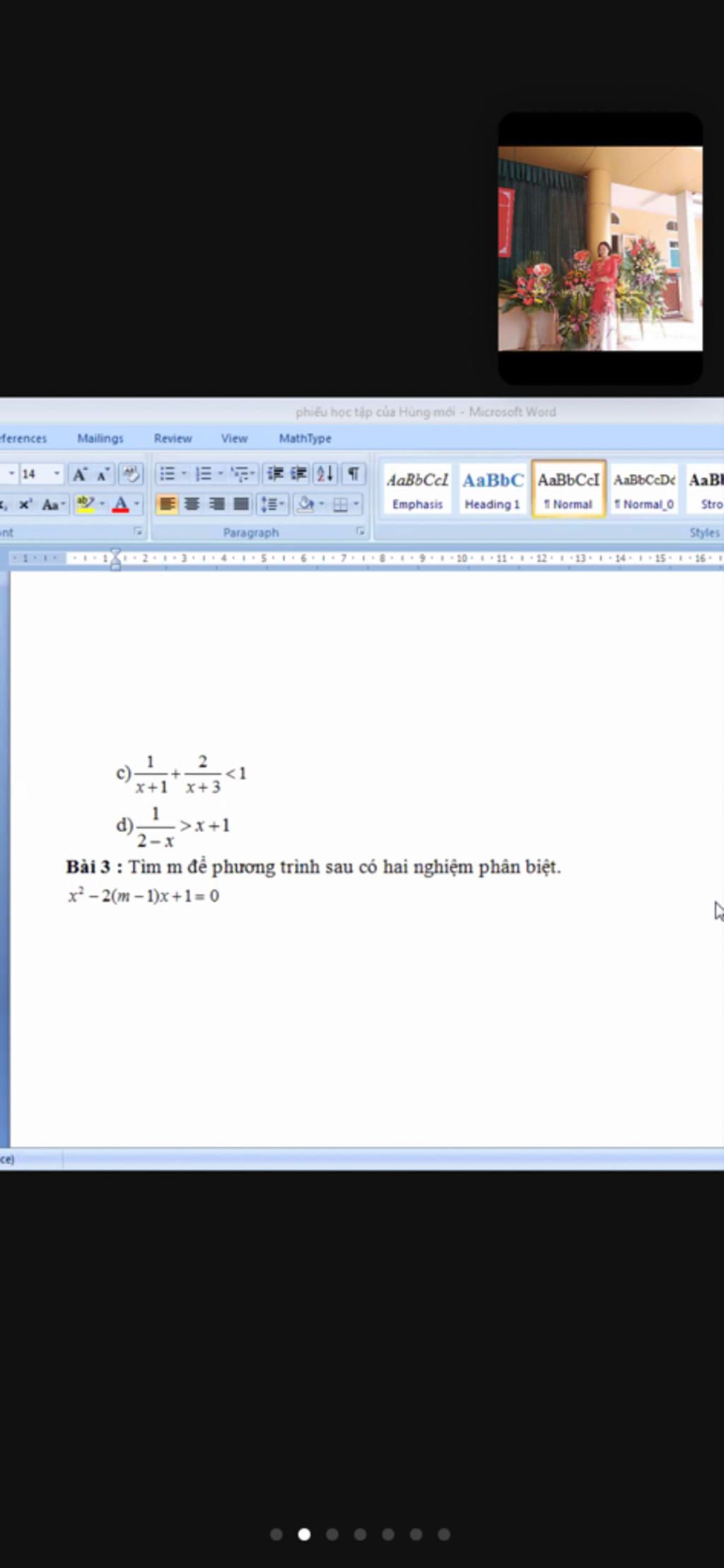Switch to the View ribbon tab
This screenshot has width=724, height=1568.
(x=234, y=439)
